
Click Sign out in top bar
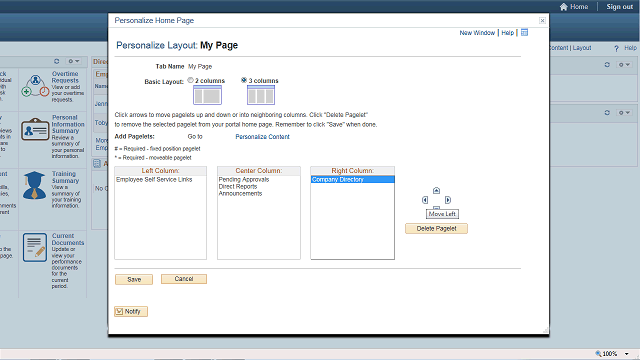pyautogui.click(x=620, y=7)
